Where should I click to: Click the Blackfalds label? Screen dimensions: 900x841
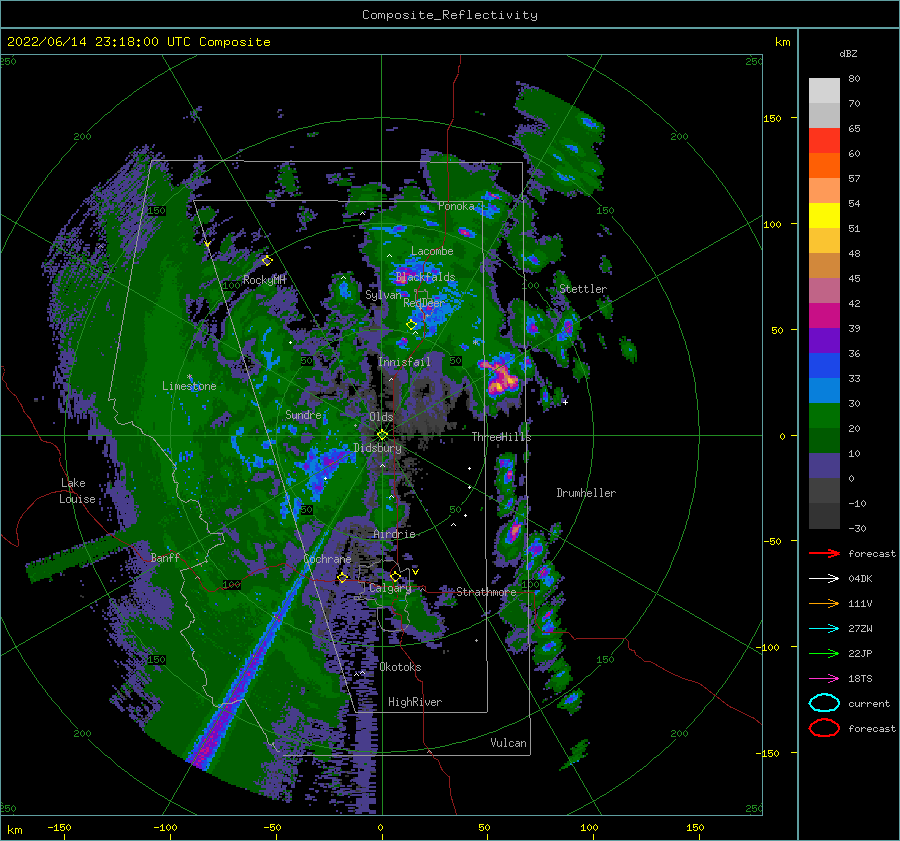coord(425,277)
